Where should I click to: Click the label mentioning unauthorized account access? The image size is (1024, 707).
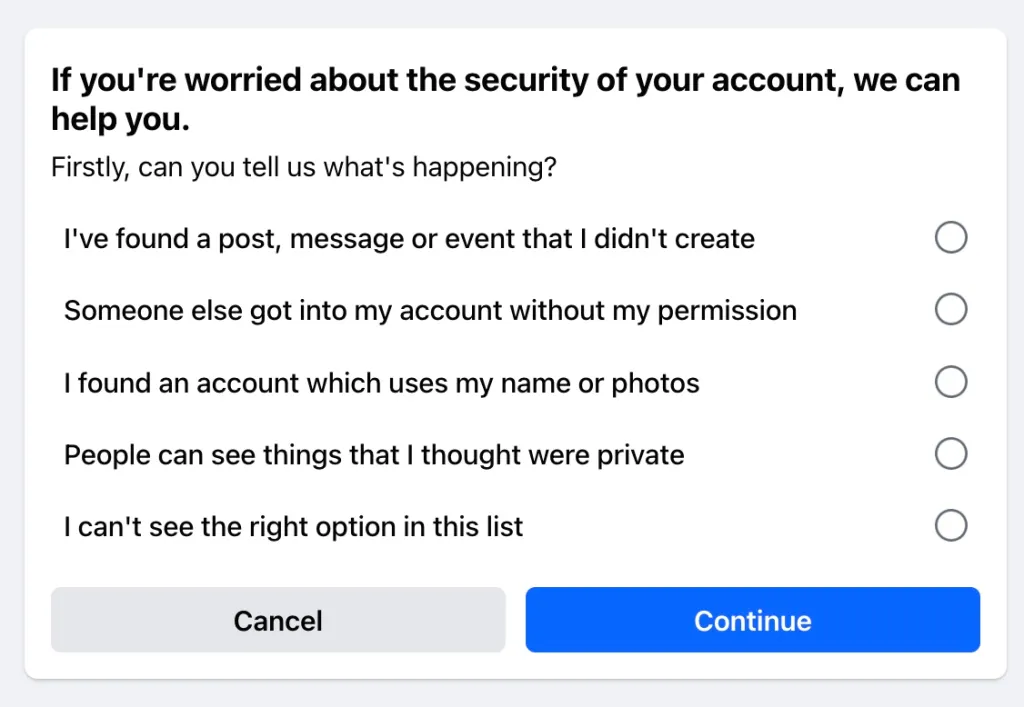[430, 310]
